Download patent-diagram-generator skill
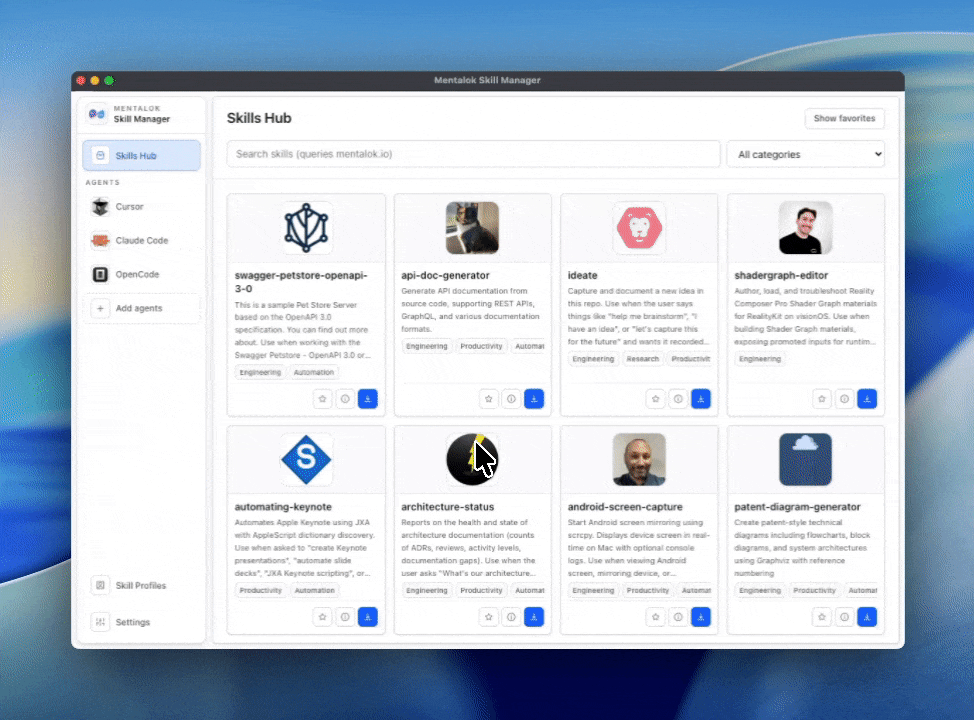This screenshot has height=720, width=974. [867, 617]
